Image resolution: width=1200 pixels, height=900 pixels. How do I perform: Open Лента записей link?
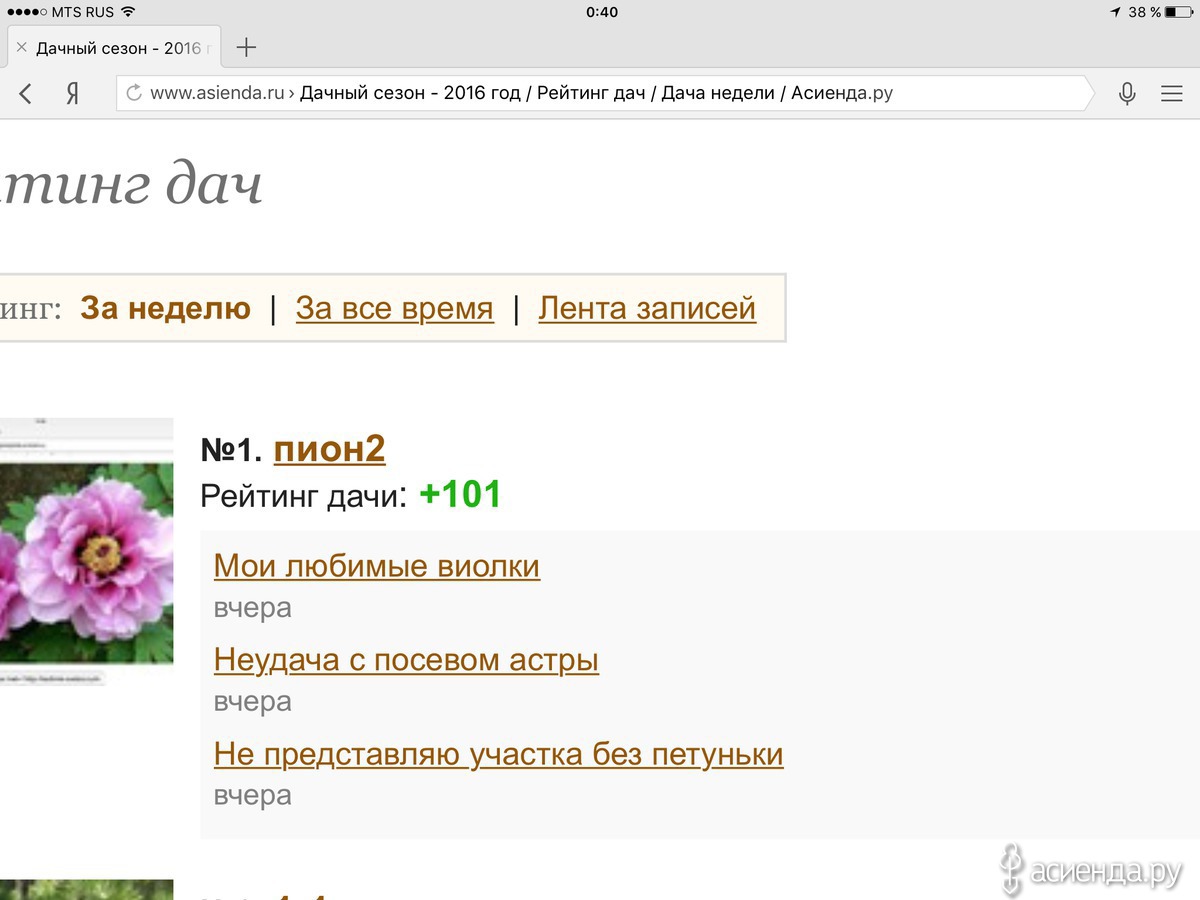click(x=646, y=308)
